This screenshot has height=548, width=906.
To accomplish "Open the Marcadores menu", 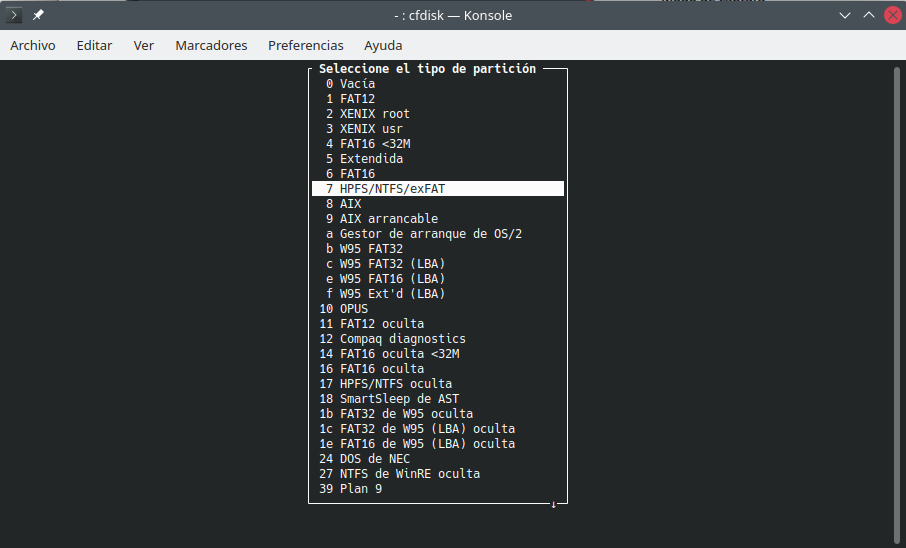I will pos(211,45).
